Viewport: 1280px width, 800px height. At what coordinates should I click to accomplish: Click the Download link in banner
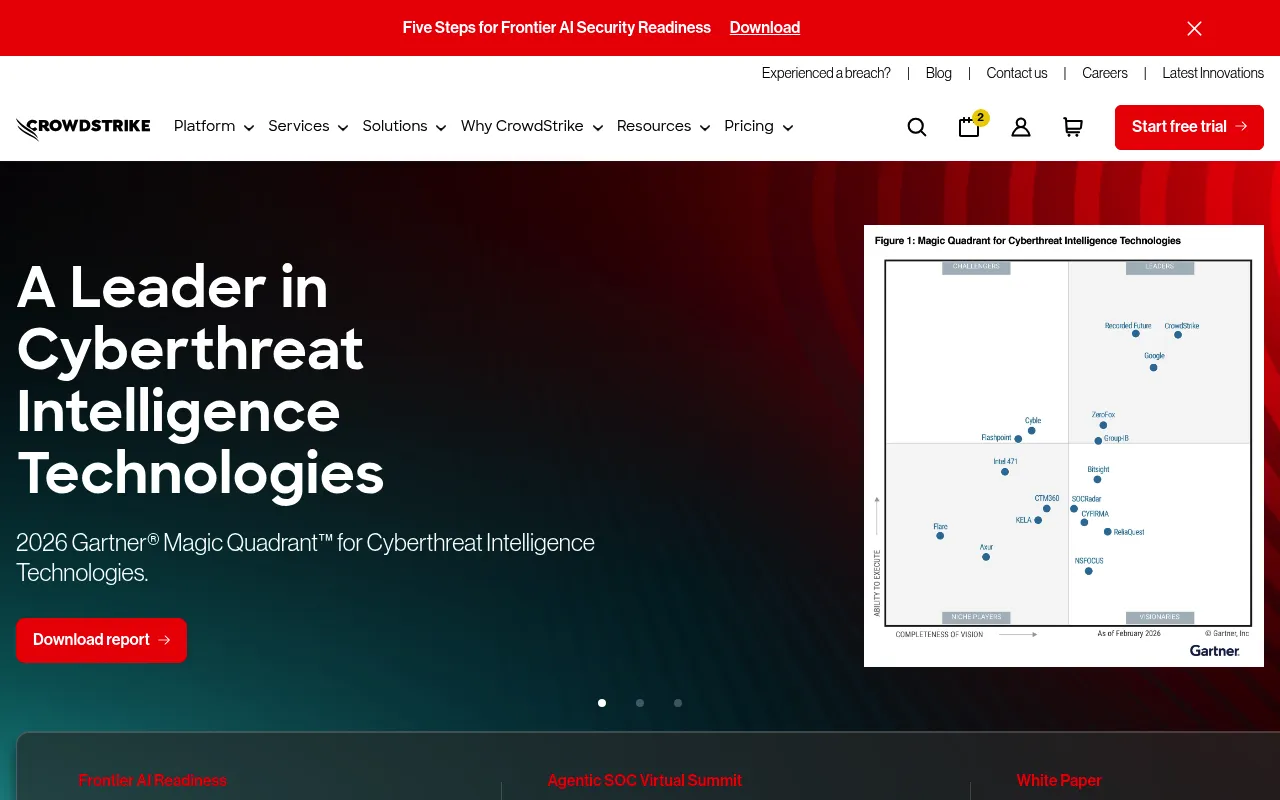[x=765, y=28]
